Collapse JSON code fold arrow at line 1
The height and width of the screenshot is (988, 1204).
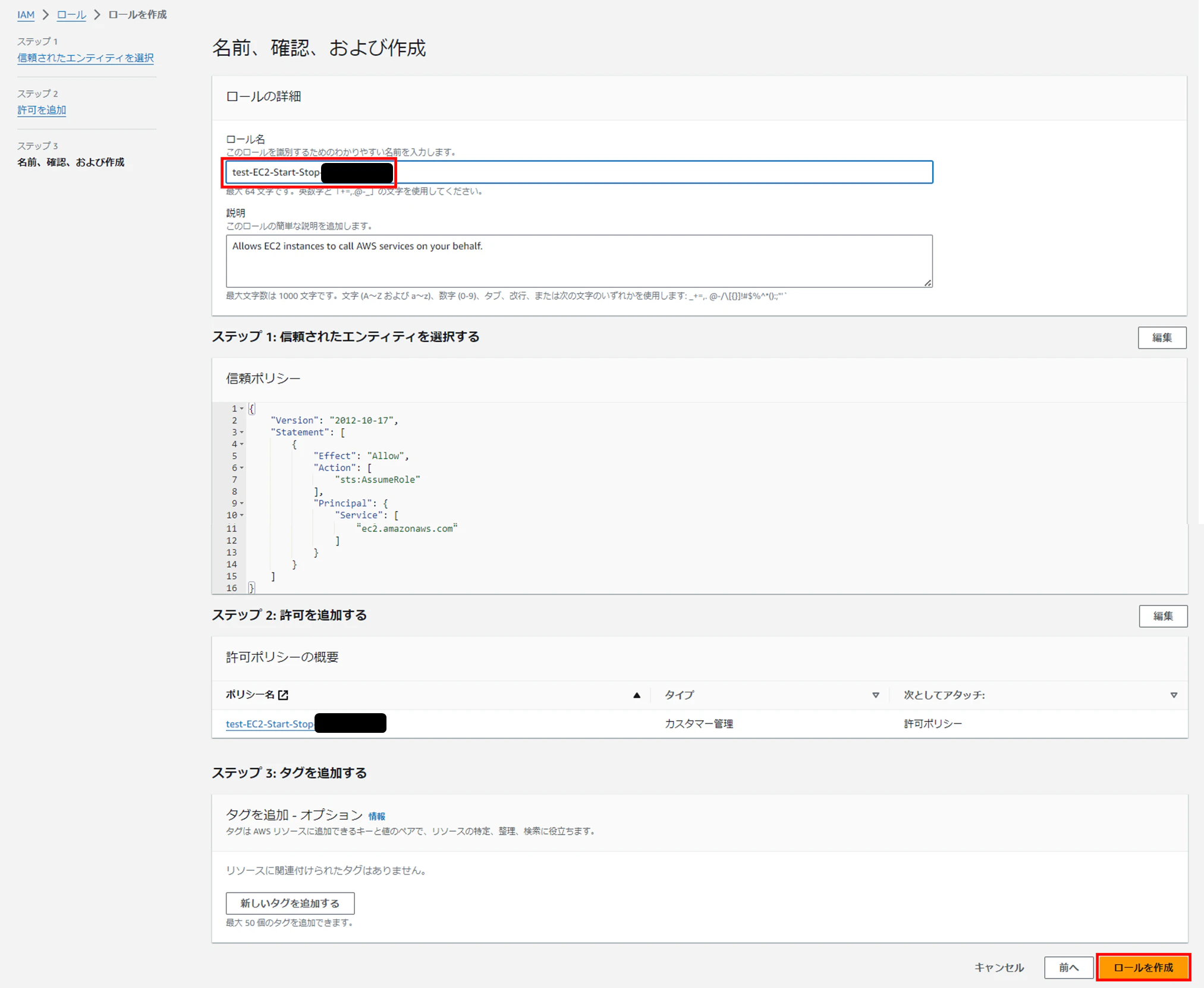[x=241, y=409]
